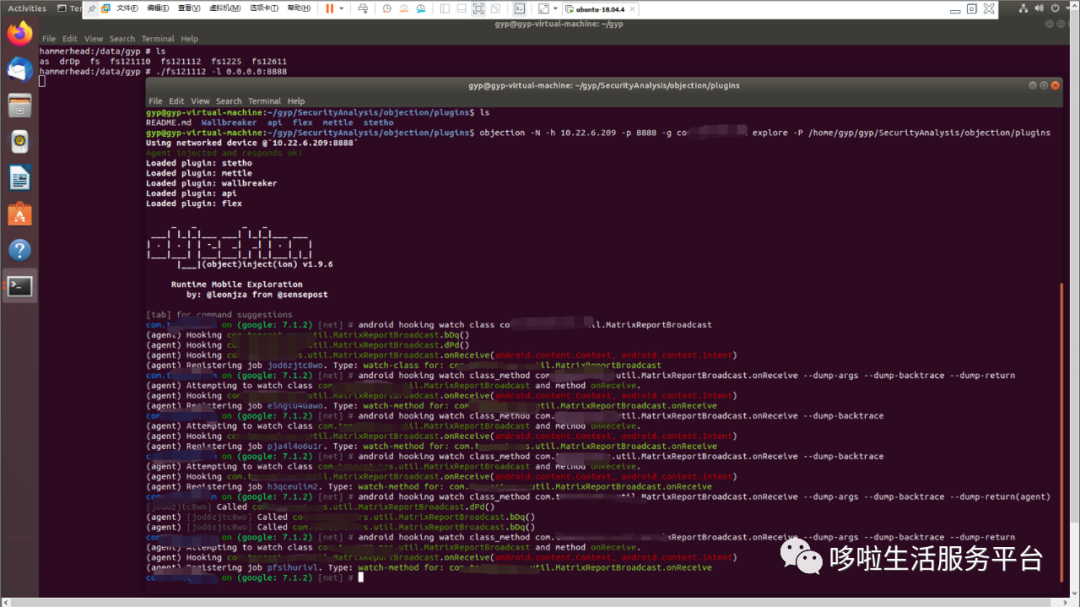Viewport: 1080px width, 607px height.
Task: Click the Terminal icon in the dock
Action: coord(20,286)
